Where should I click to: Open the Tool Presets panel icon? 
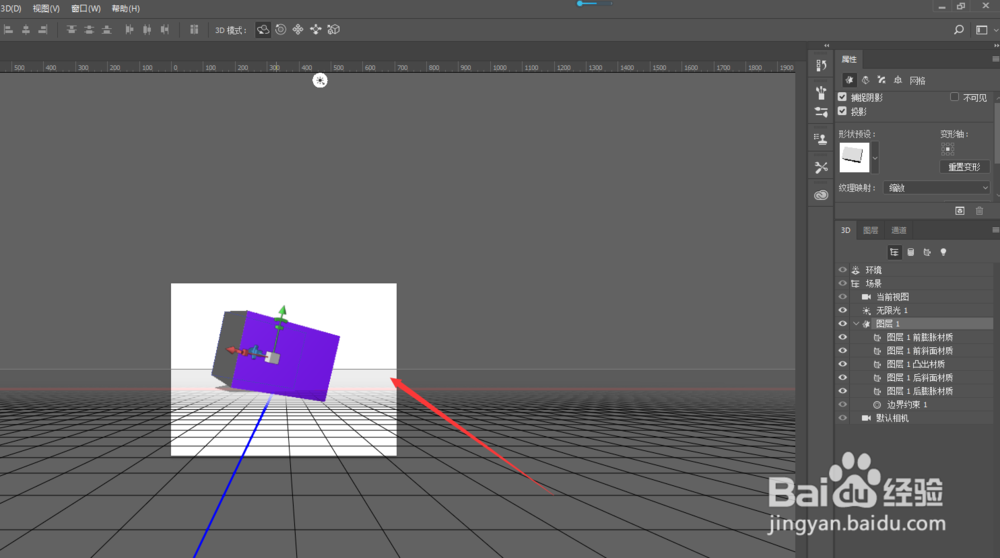pos(821,168)
